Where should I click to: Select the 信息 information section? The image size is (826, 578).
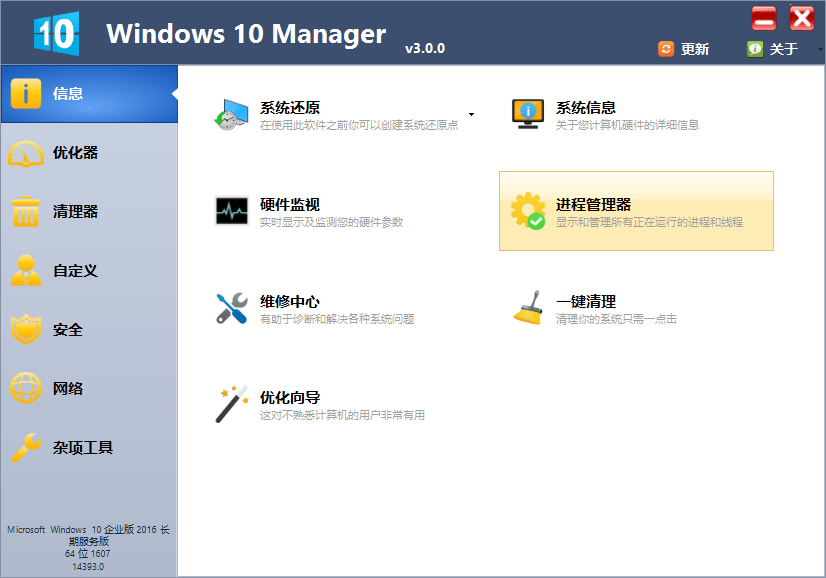(88, 93)
